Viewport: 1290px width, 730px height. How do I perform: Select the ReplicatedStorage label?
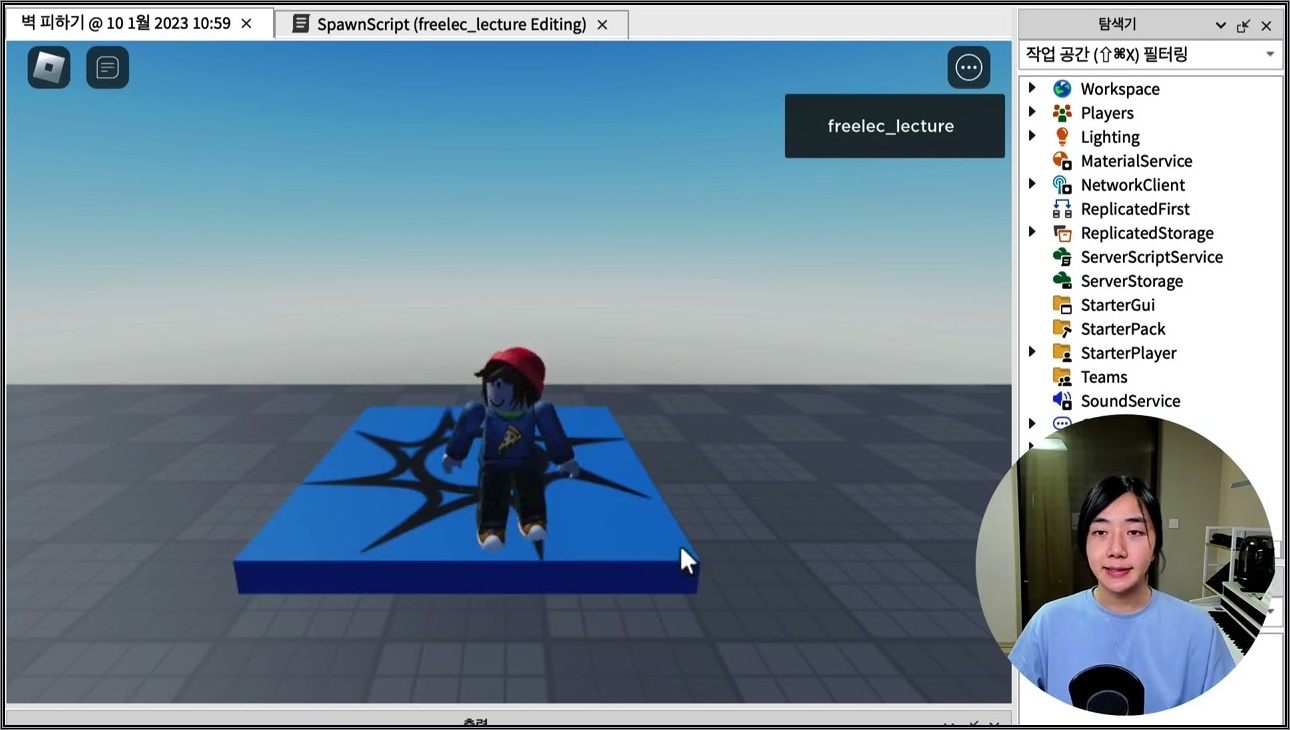pyautogui.click(x=1147, y=233)
